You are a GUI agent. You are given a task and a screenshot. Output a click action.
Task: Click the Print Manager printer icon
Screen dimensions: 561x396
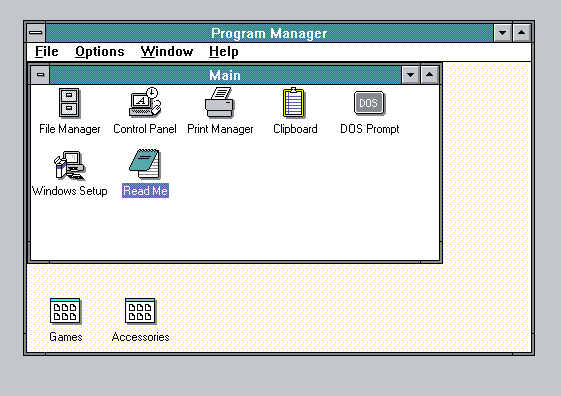[220, 103]
